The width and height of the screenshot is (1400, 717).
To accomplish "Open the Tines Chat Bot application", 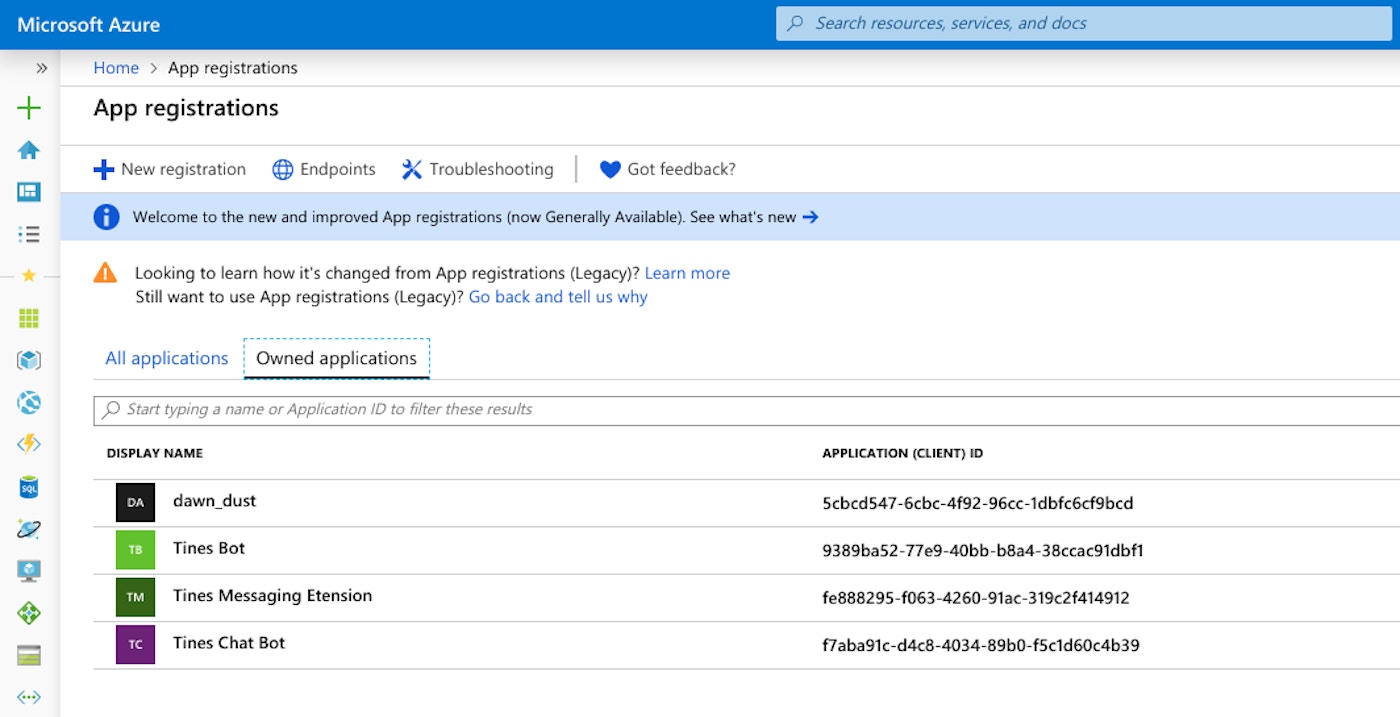I will click(x=229, y=643).
